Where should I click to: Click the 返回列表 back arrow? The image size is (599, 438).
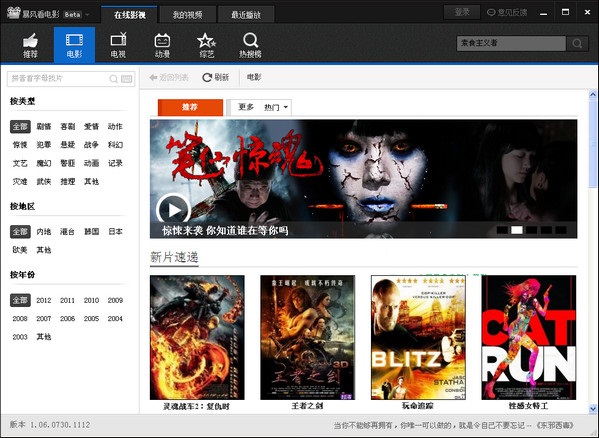click(168, 78)
